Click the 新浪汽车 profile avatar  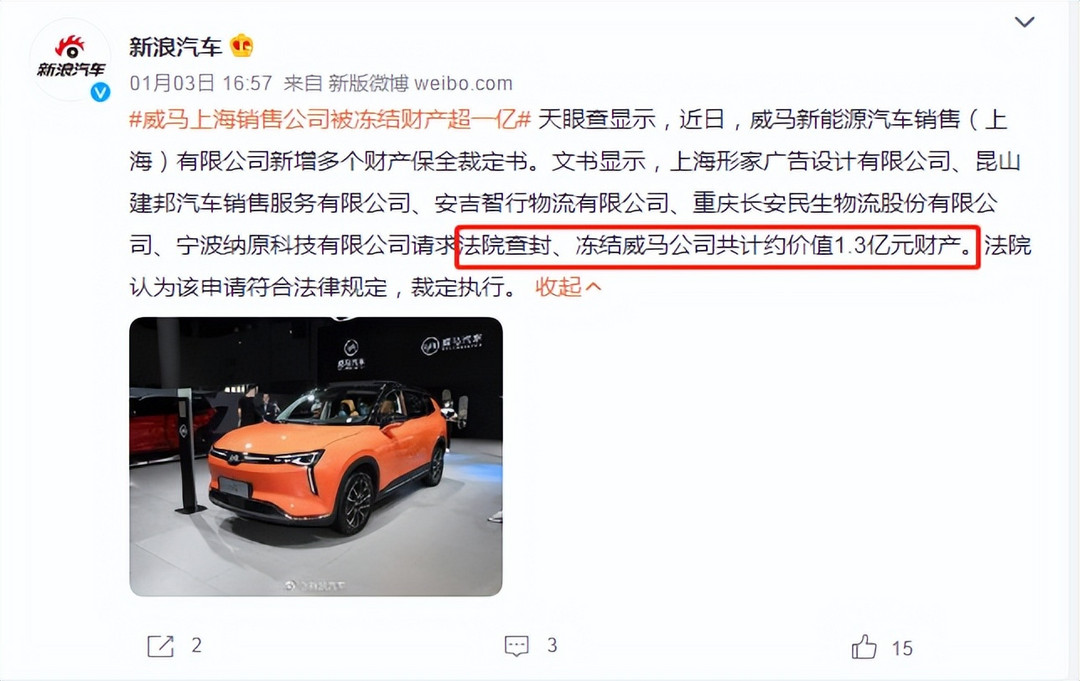(70, 61)
